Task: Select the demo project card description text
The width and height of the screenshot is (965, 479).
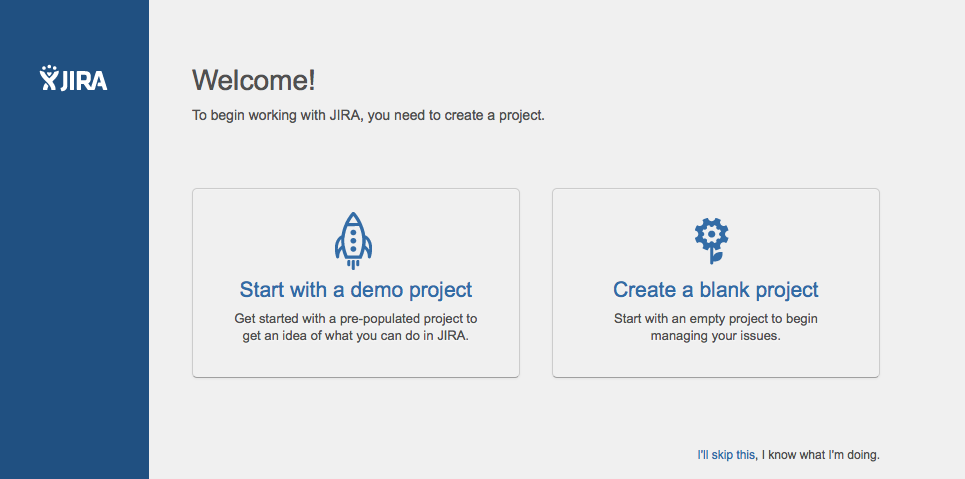Action: click(356, 328)
